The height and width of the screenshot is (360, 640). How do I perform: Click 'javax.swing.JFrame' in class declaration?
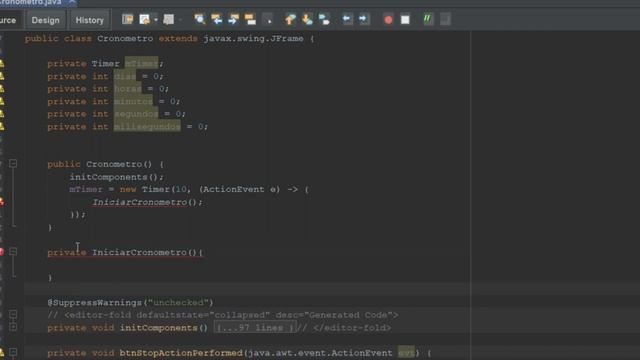(253, 39)
